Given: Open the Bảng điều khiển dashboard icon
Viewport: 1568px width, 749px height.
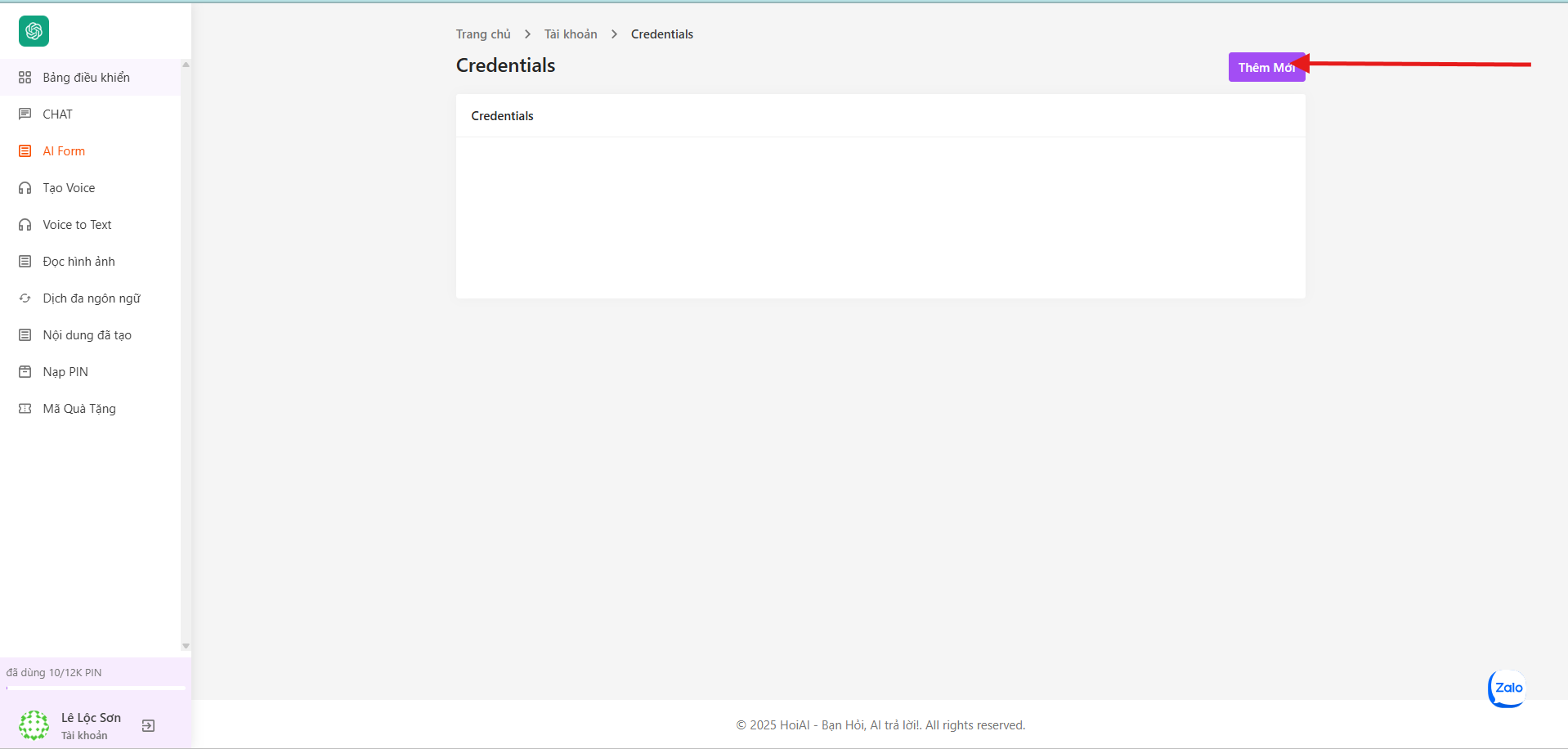Looking at the screenshot, I should tap(25, 78).
